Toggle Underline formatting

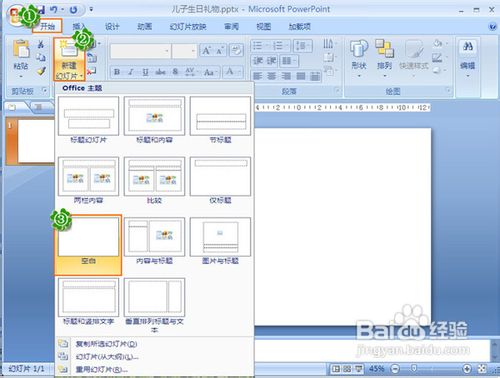[145, 71]
